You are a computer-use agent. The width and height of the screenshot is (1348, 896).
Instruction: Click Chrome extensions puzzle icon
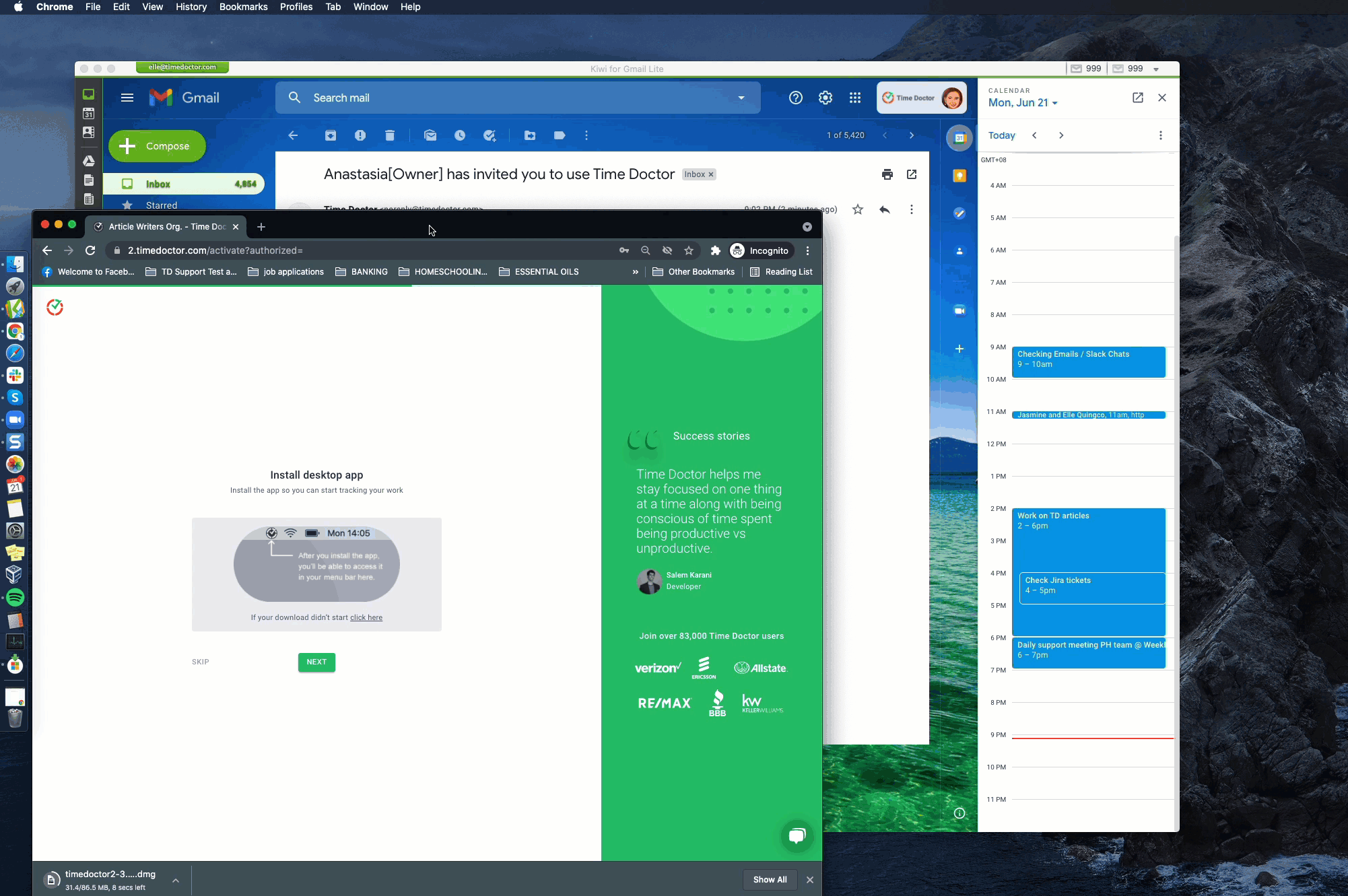click(x=715, y=250)
